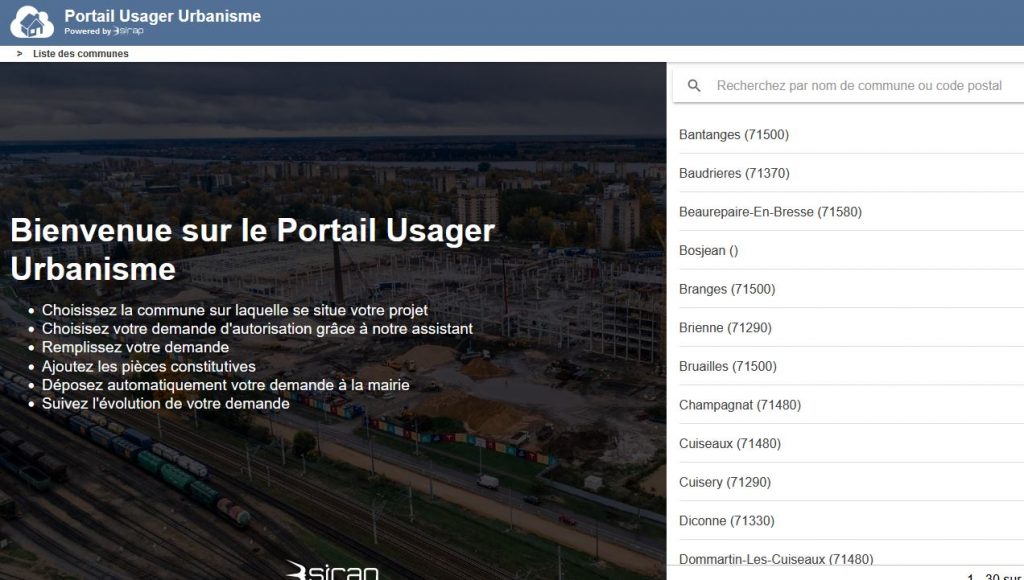The width and height of the screenshot is (1024, 580).
Task: Click the breadcrumb arrow before Liste des communes
Action: point(20,54)
